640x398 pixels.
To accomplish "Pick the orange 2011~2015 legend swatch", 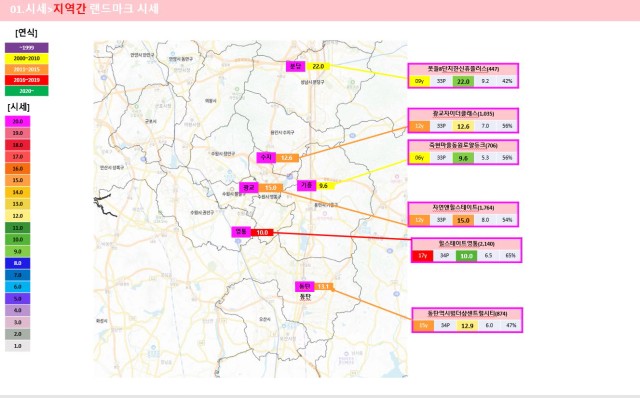I will click(27, 69).
